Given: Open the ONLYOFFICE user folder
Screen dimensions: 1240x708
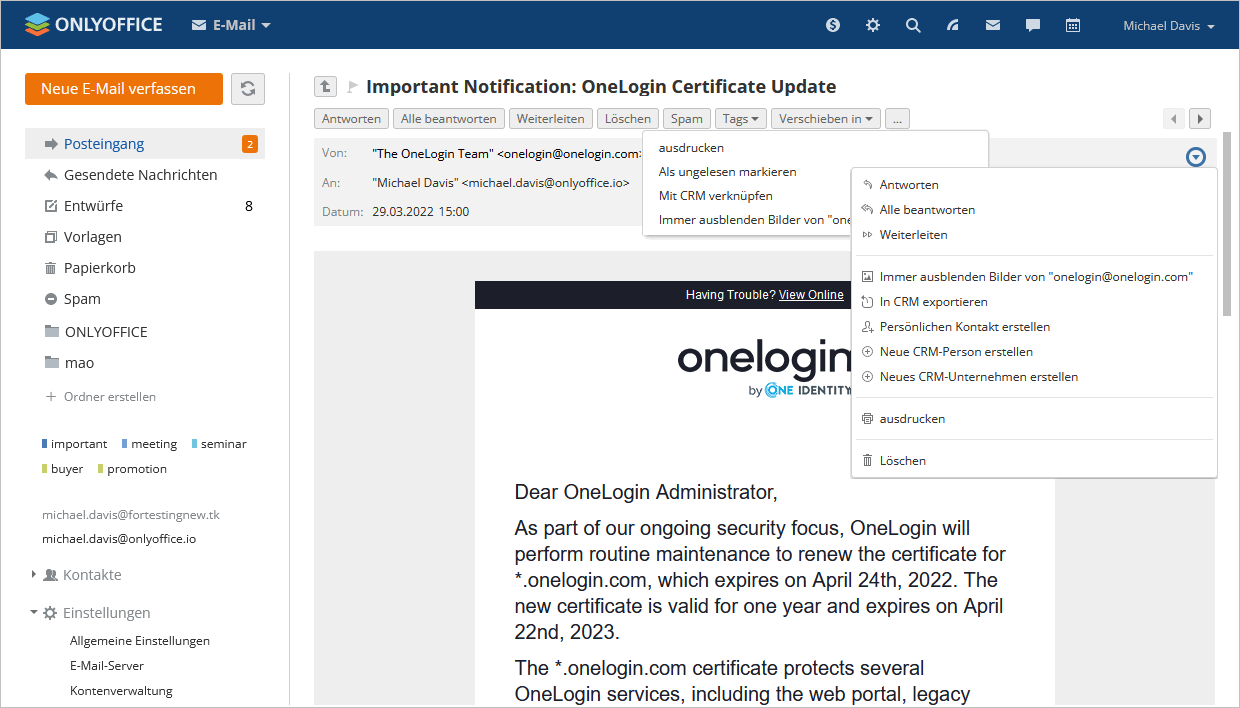Looking at the screenshot, I should click(x=145, y=332).
